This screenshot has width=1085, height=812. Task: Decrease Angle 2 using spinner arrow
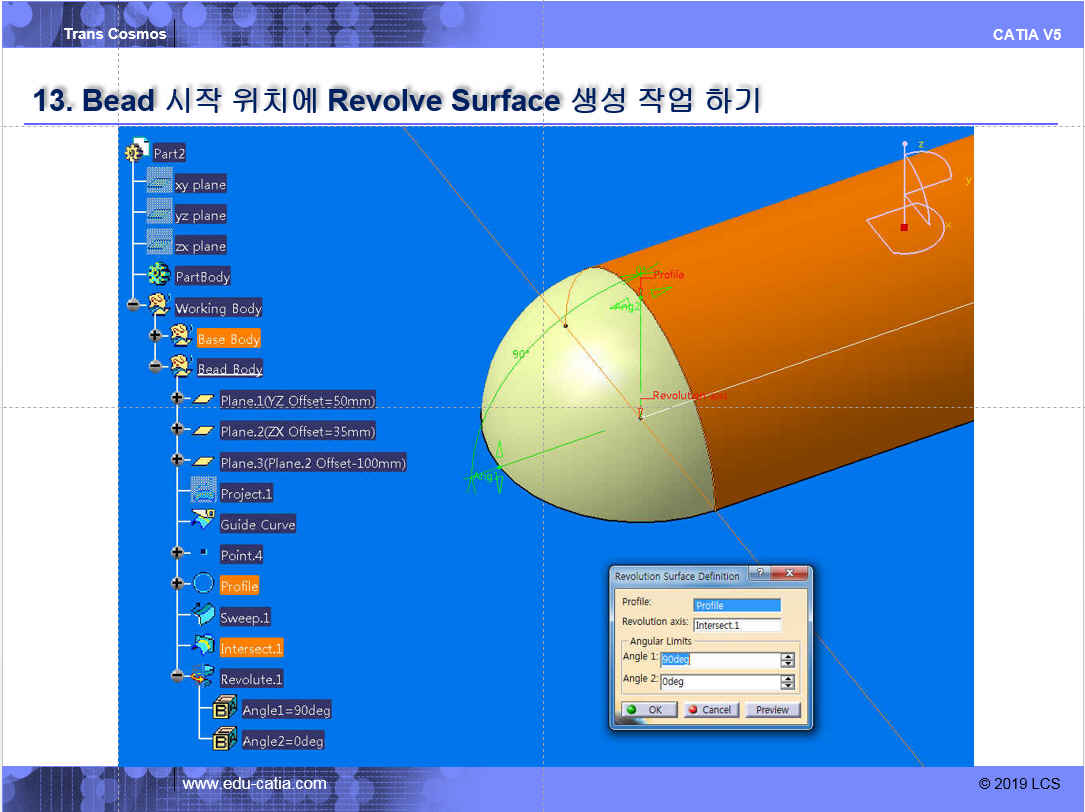(x=788, y=686)
